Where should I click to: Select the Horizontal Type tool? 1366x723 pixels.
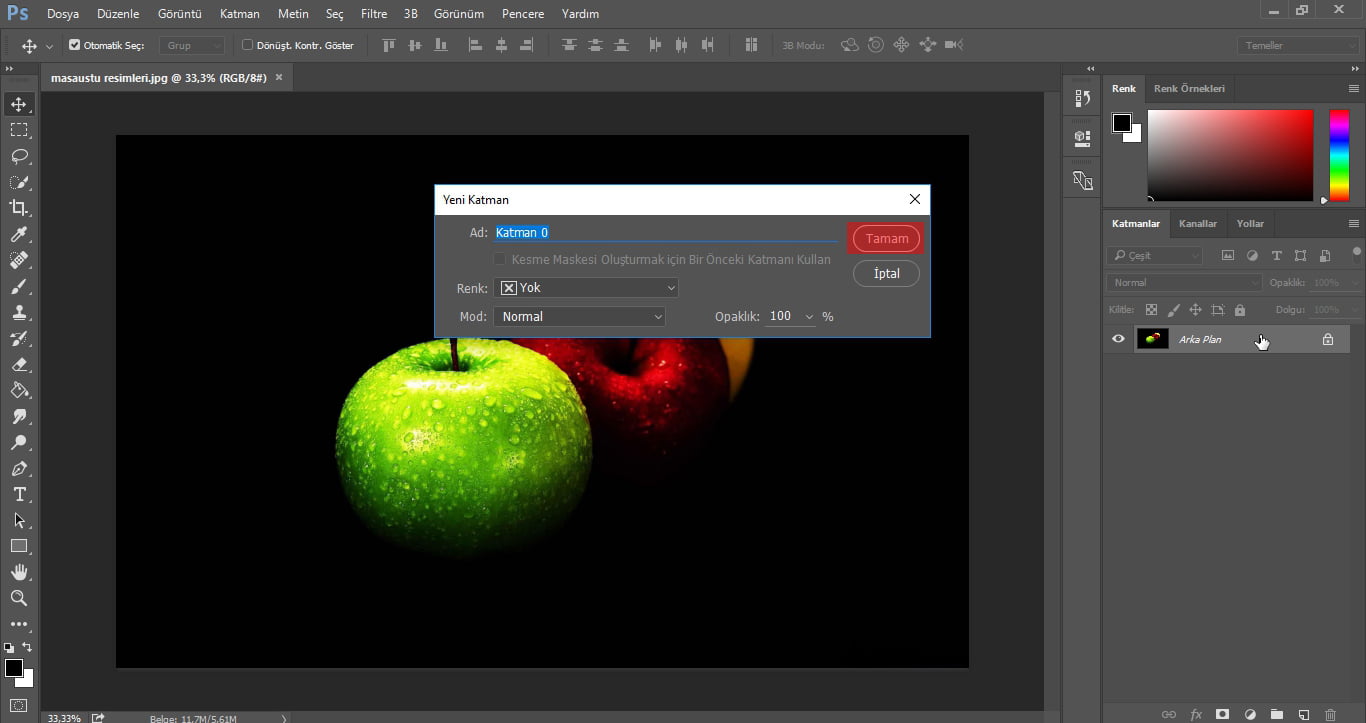tap(19, 494)
